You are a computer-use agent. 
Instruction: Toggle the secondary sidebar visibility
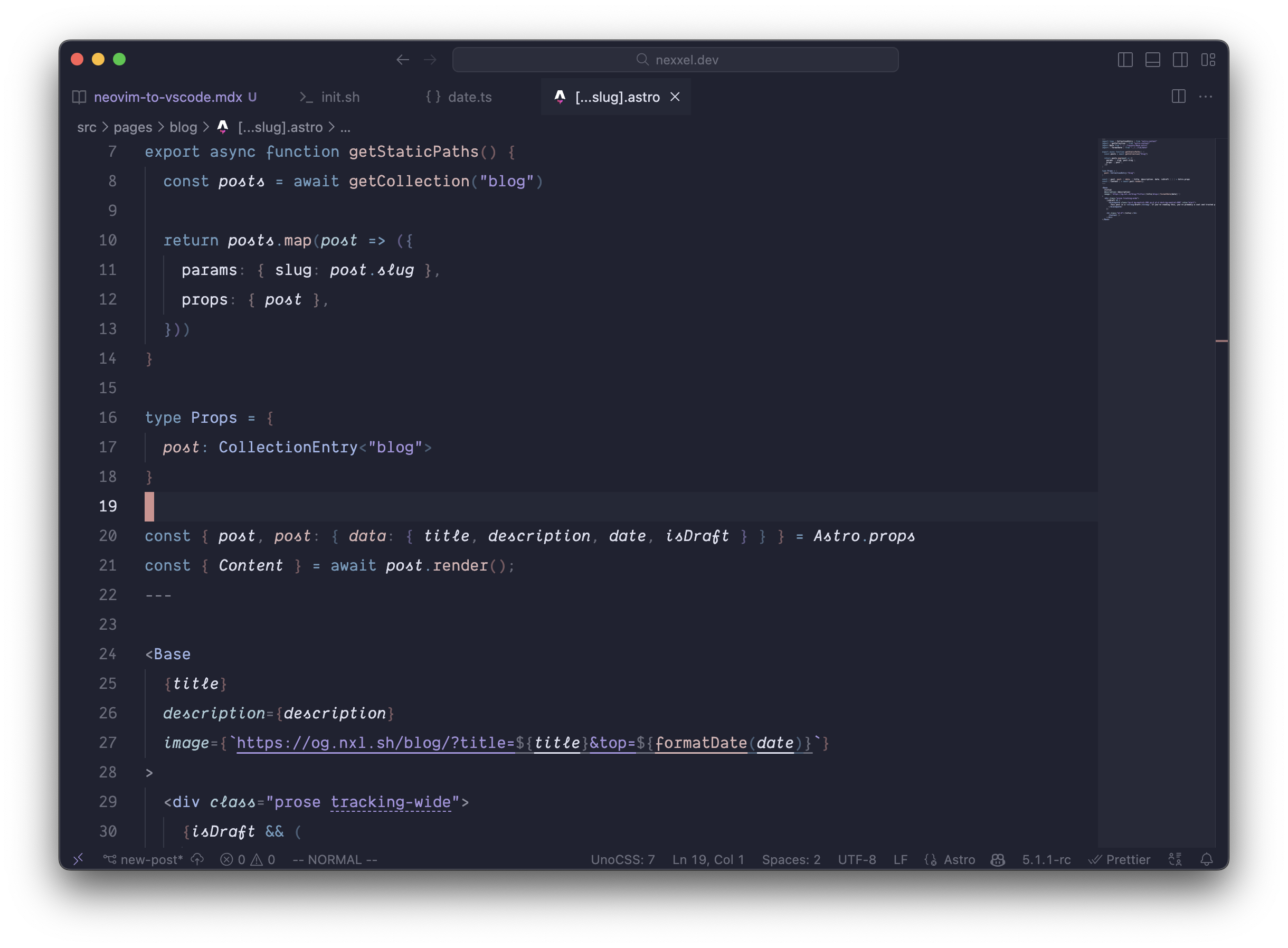coord(1180,59)
